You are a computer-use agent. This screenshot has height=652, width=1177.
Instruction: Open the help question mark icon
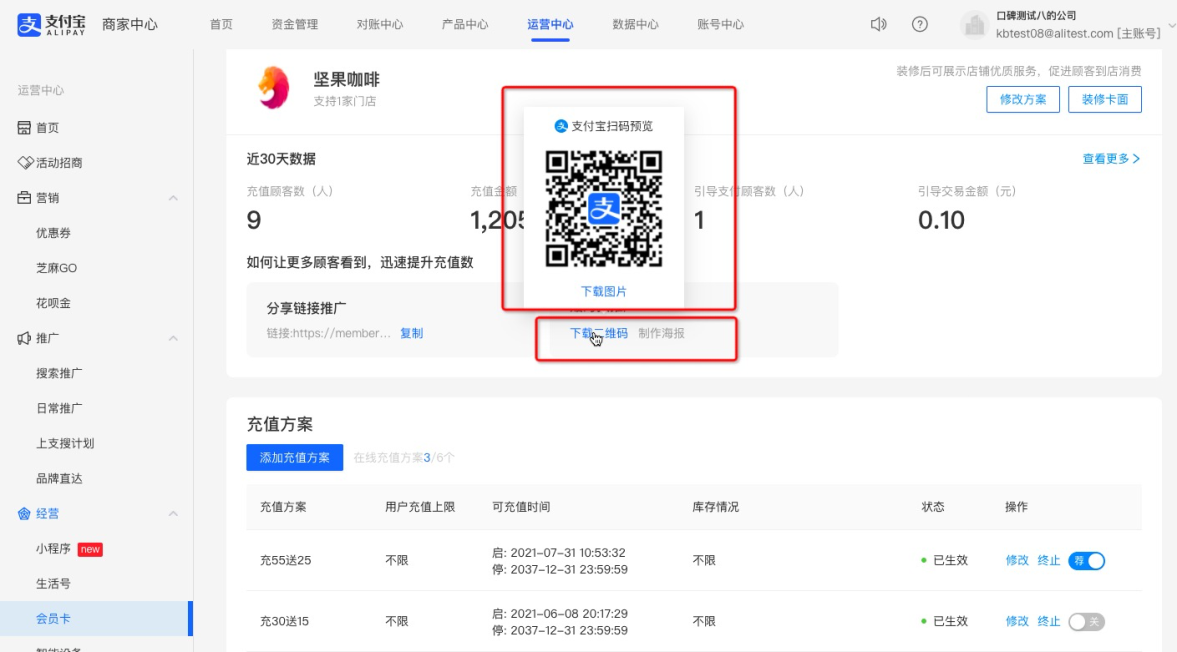click(x=920, y=24)
